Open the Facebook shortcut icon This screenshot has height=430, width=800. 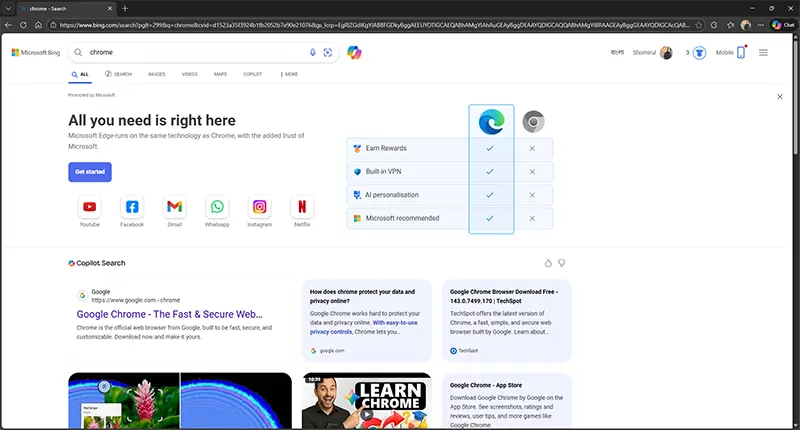pos(132,207)
